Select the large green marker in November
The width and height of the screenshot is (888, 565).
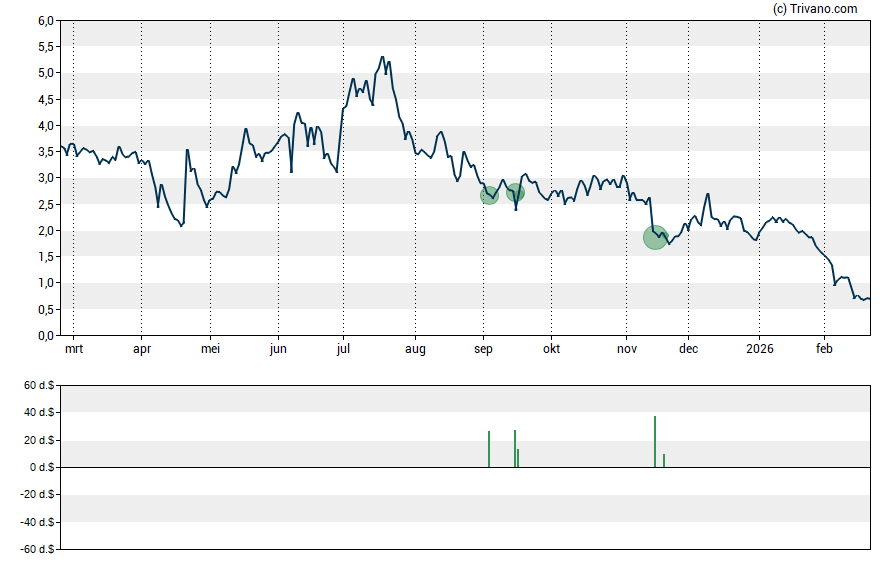click(655, 237)
